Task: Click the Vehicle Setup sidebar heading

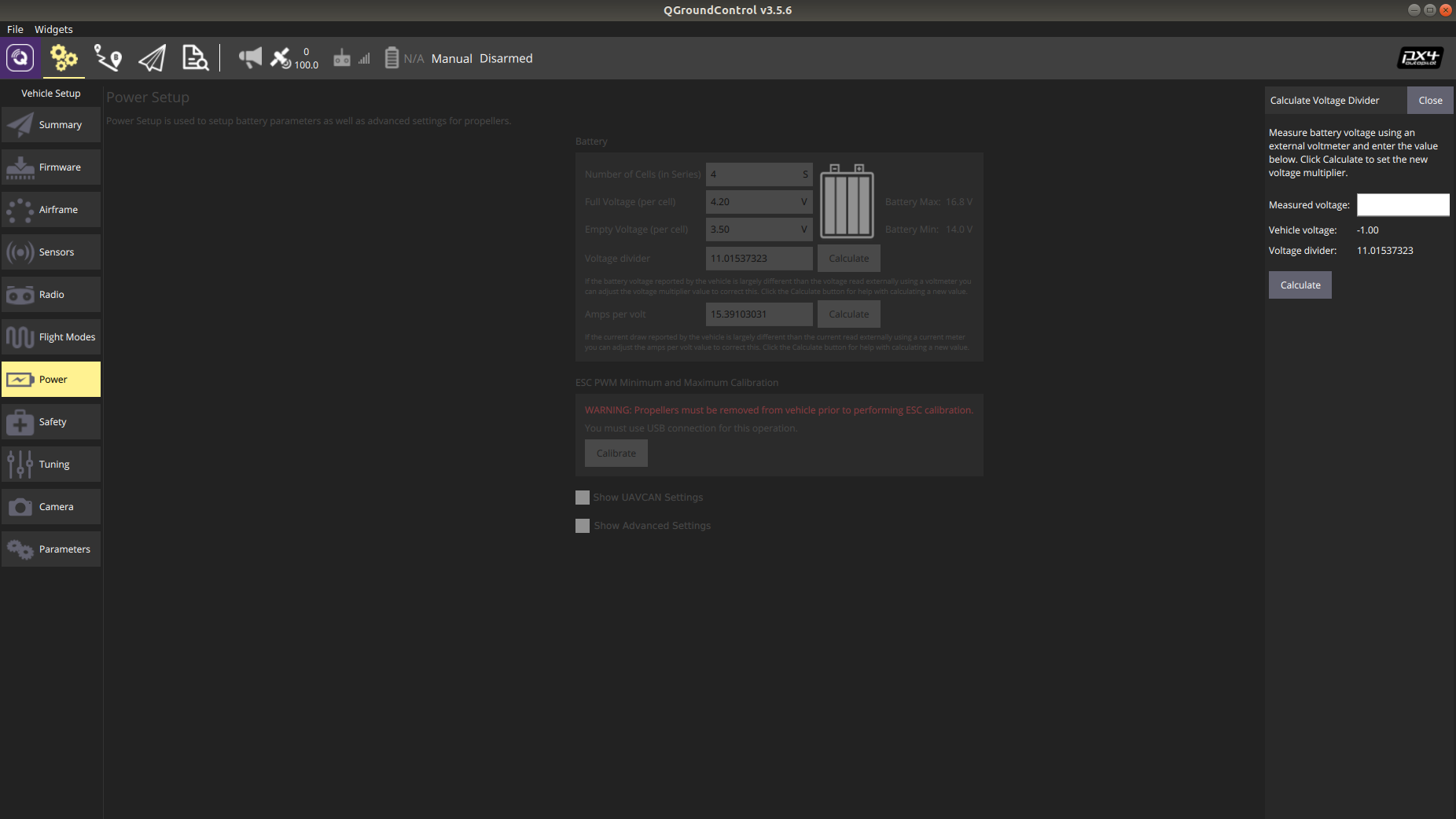Action: click(x=51, y=94)
